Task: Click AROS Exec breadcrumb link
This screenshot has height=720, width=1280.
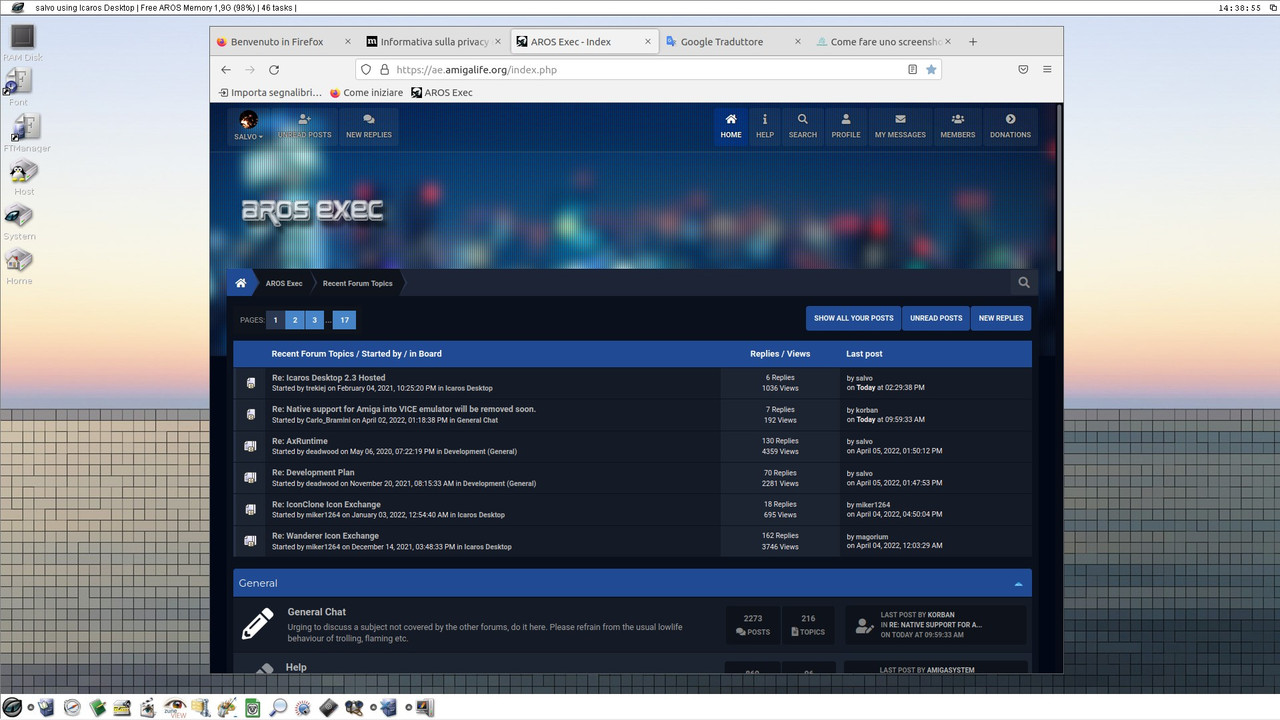Action: [x=284, y=283]
